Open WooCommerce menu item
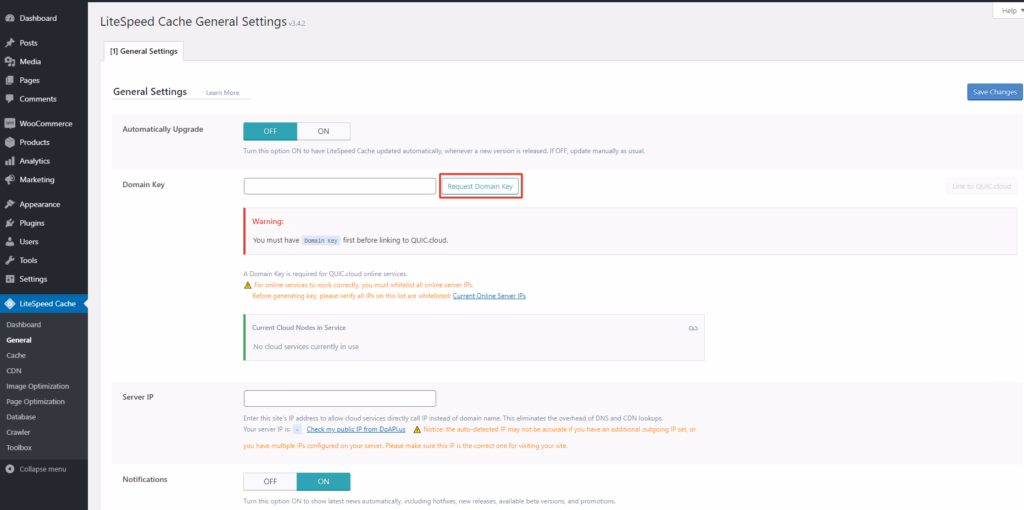 click(x=44, y=123)
